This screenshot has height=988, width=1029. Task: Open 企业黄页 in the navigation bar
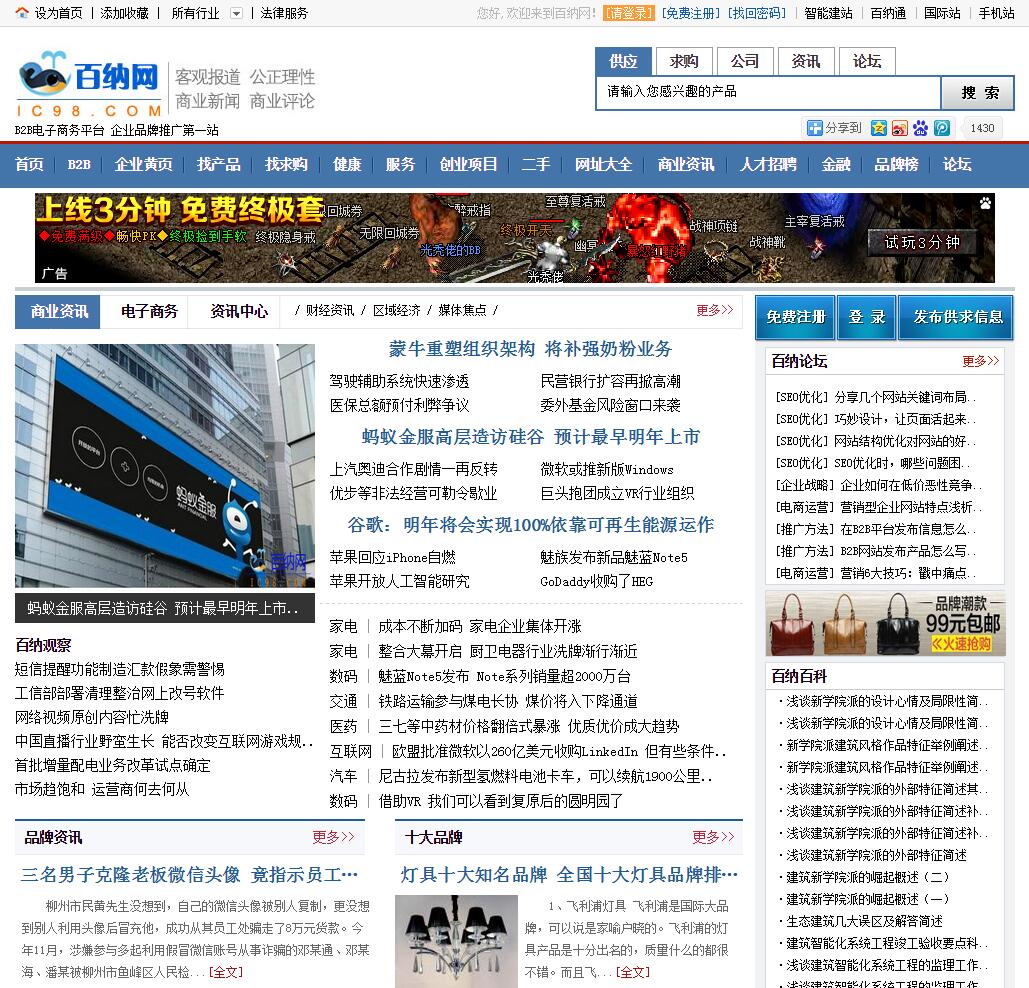143,164
